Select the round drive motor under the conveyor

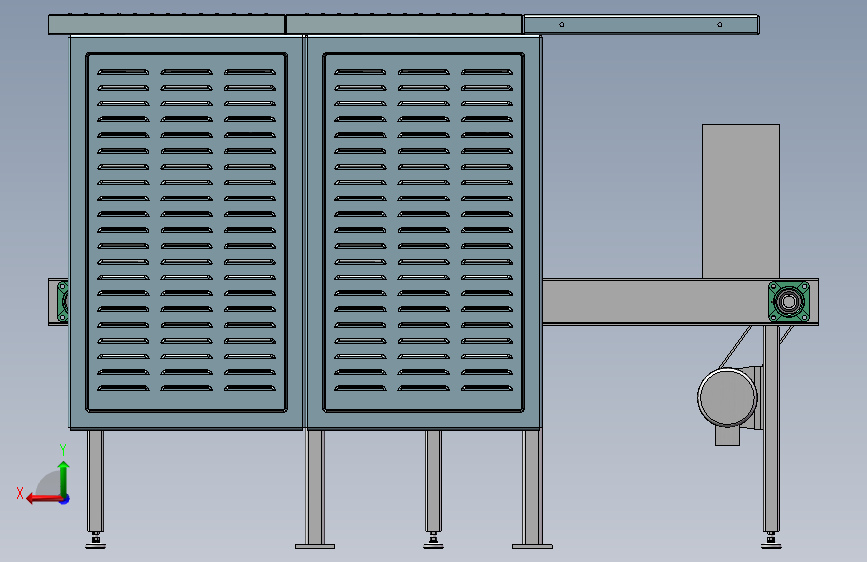click(727, 397)
